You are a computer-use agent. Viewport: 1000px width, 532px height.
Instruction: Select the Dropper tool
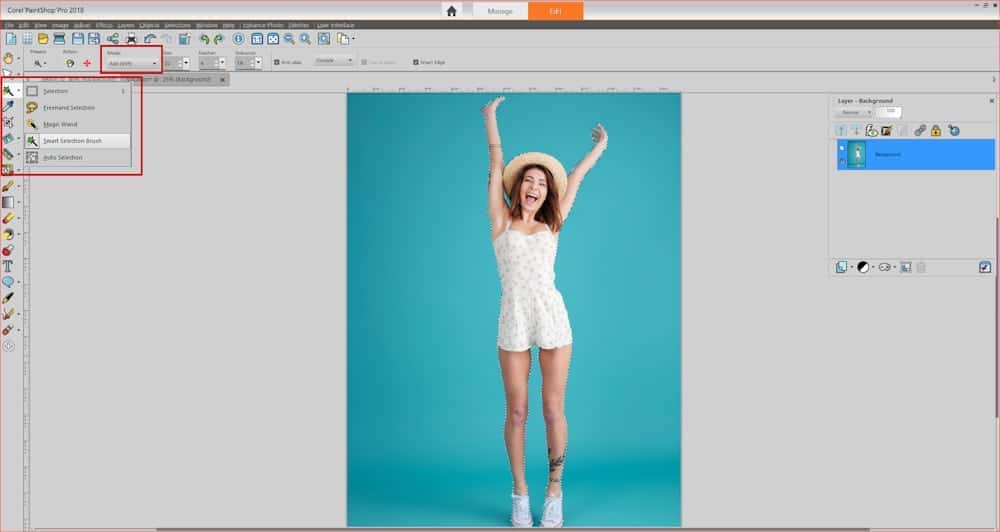8,105
